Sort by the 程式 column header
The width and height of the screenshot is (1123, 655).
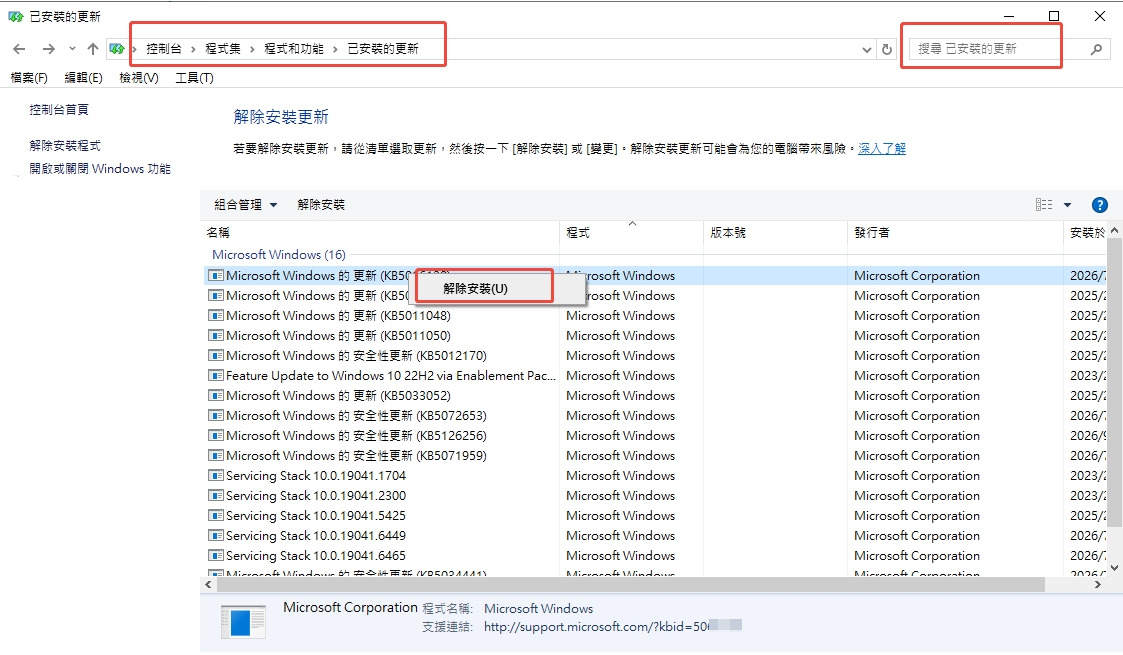[631, 233]
